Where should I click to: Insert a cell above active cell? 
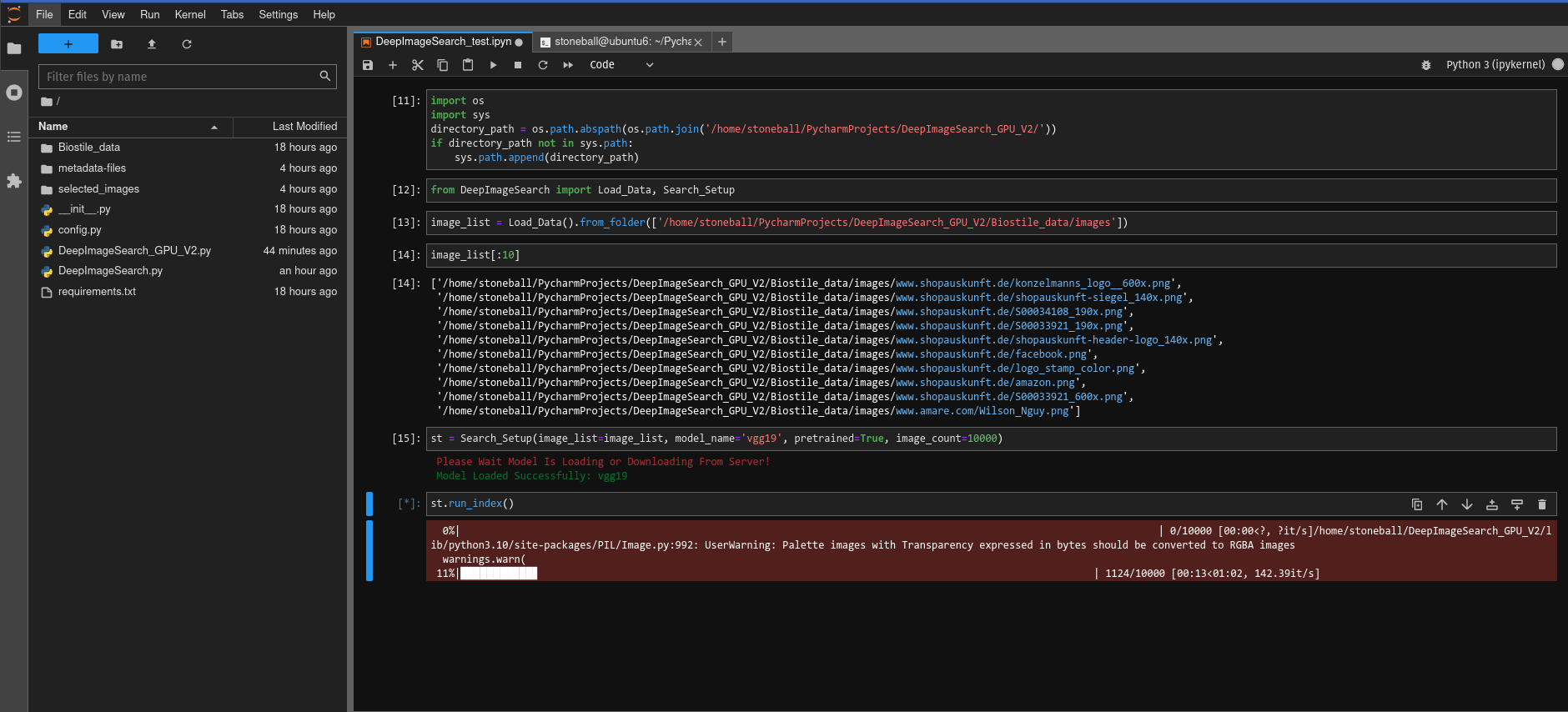(x=1492, y=504)
